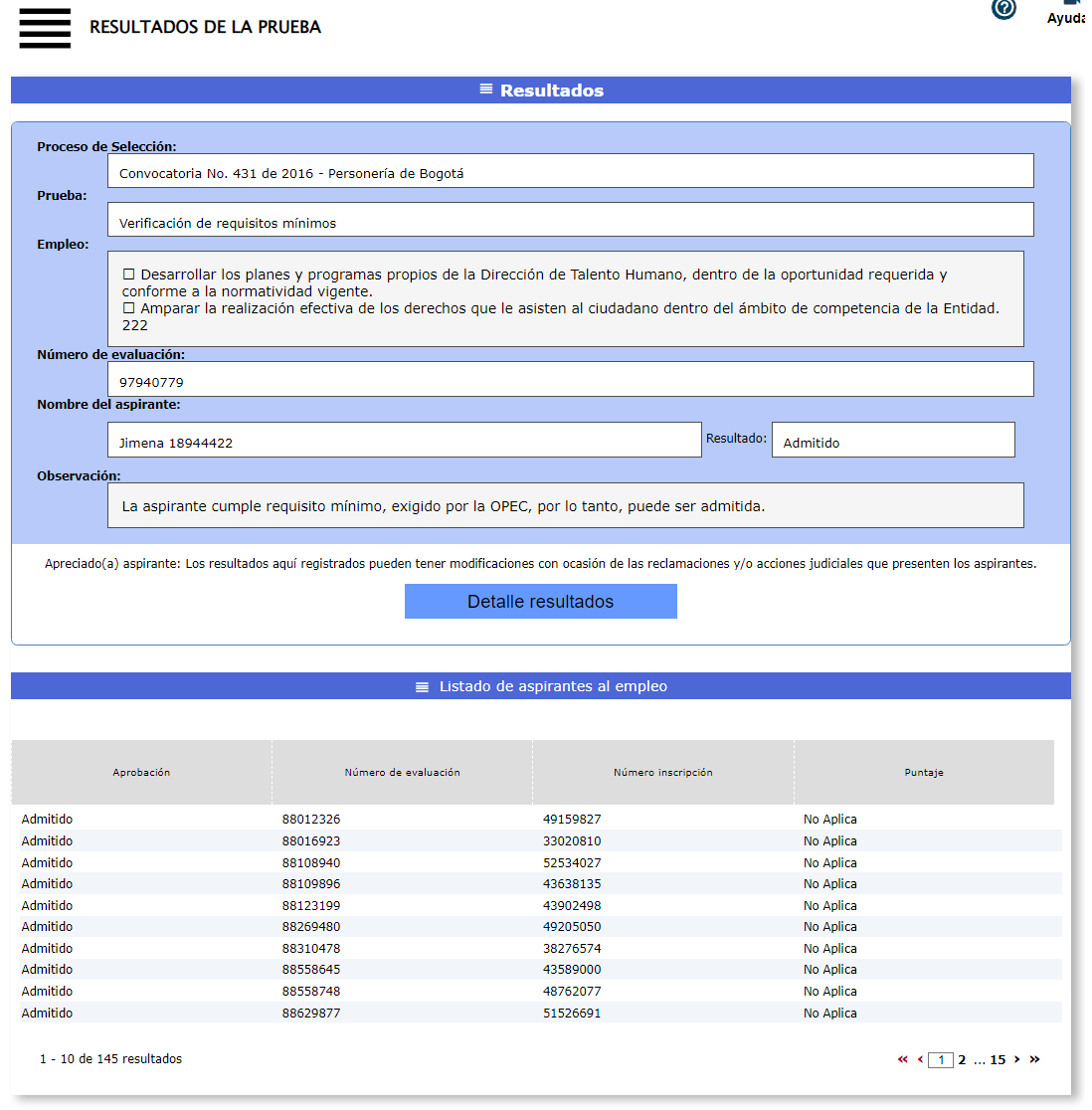Go to the previous results page
1092x1110 pixels.
[920, 1059]
